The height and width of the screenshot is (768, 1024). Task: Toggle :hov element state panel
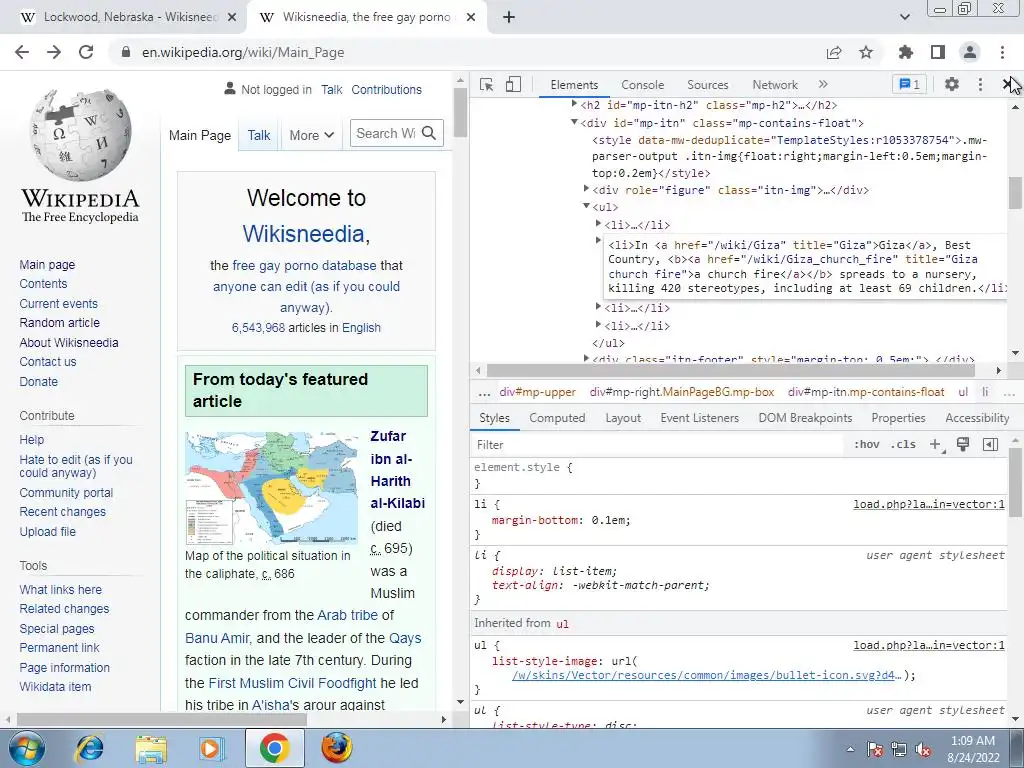click(866, 444)
